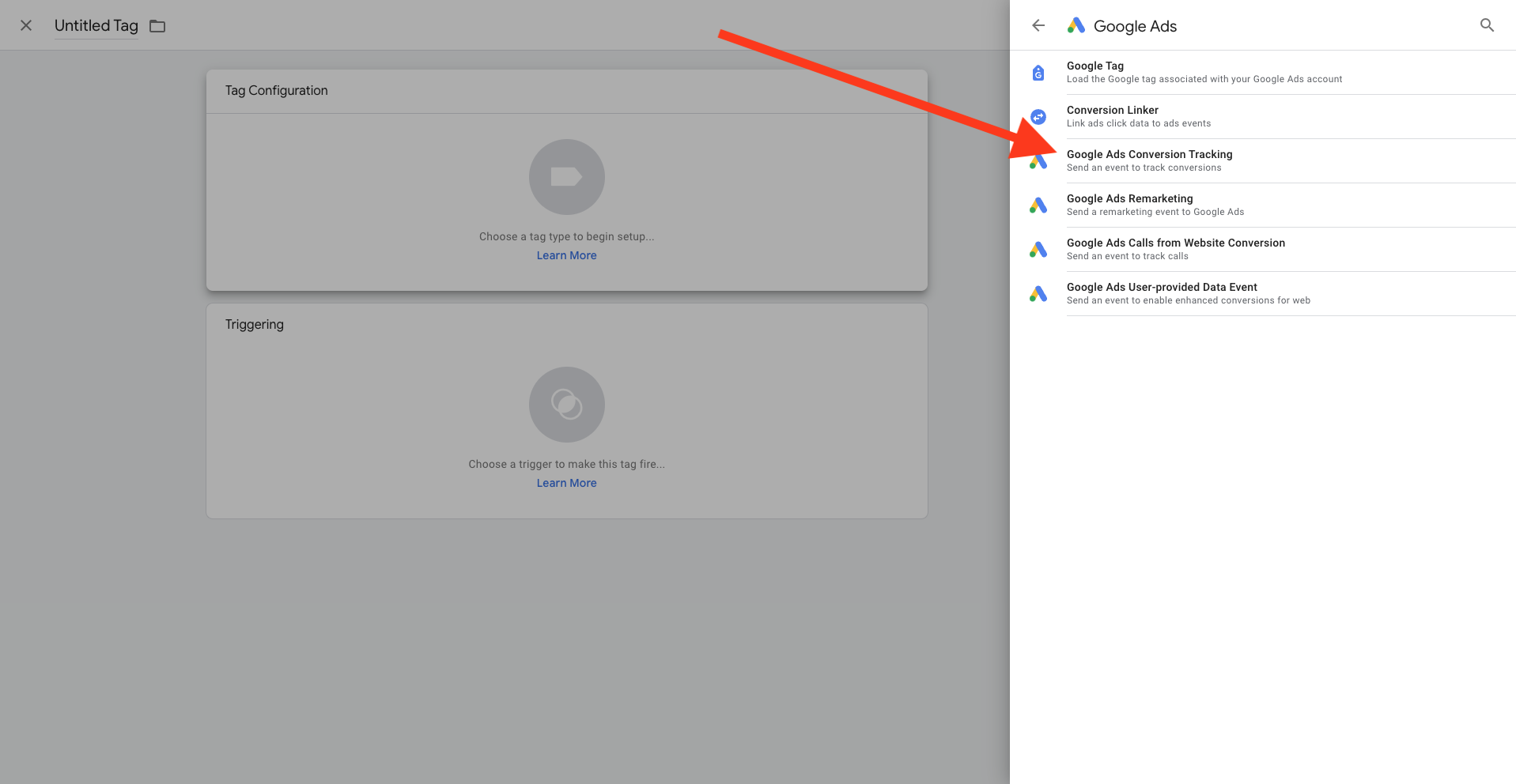Open search in the Google Ads panel

1487,25
